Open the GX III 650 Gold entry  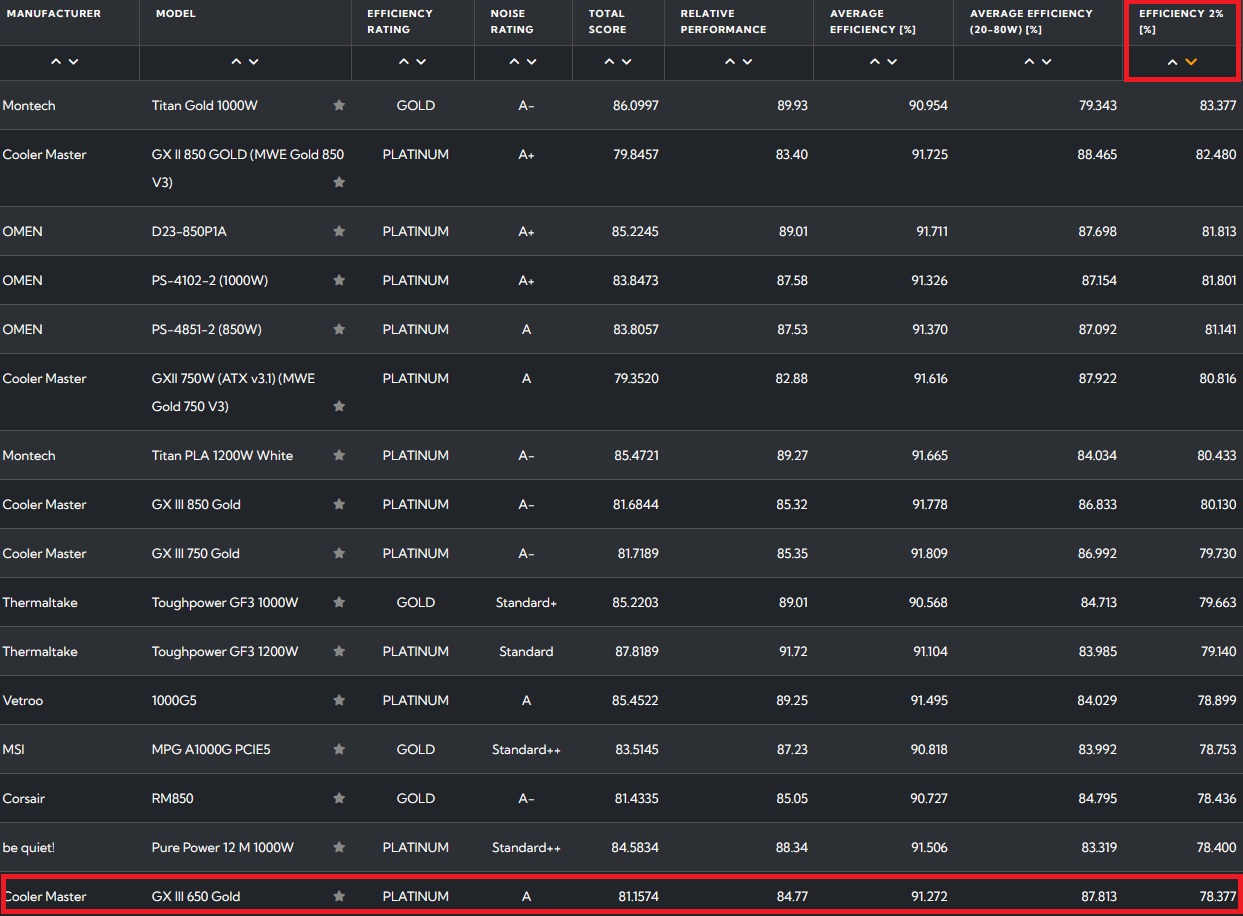196,896
